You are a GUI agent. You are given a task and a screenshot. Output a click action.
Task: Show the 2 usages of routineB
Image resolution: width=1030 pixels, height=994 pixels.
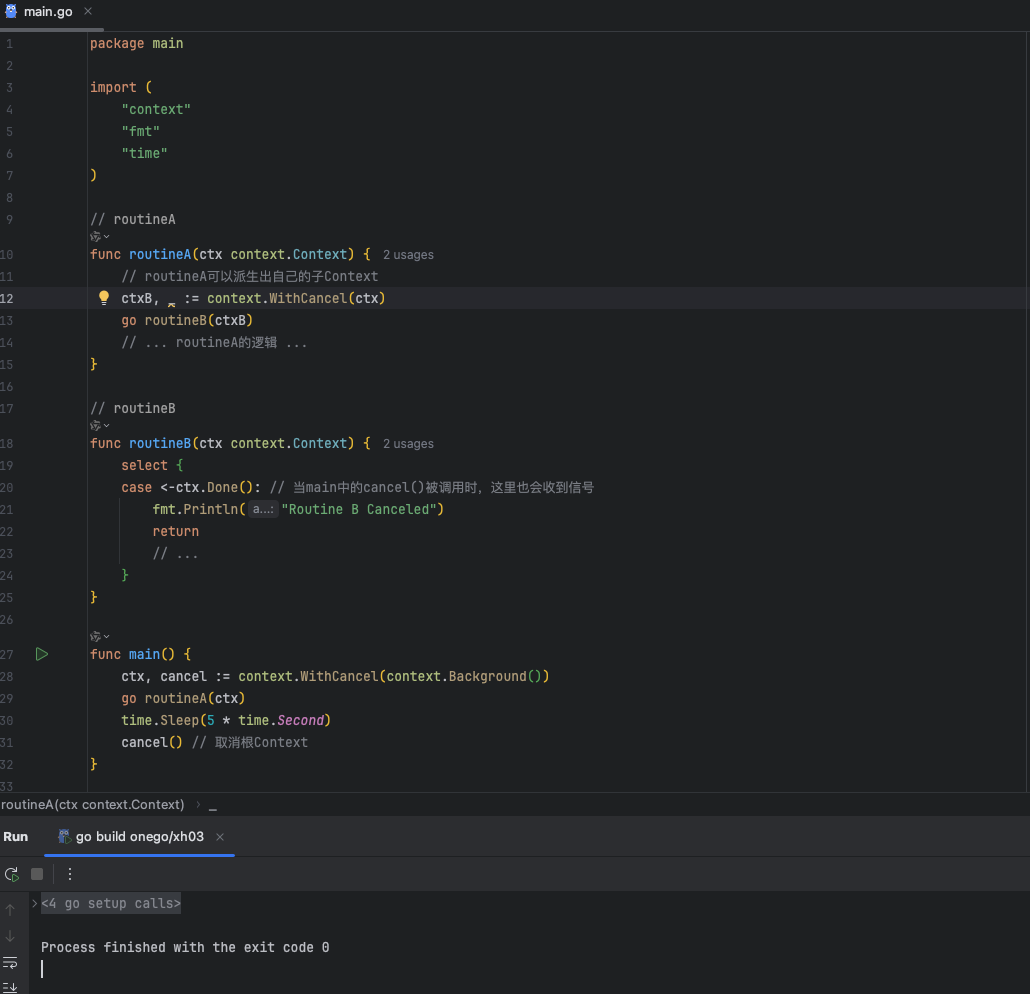click(408, 444)
